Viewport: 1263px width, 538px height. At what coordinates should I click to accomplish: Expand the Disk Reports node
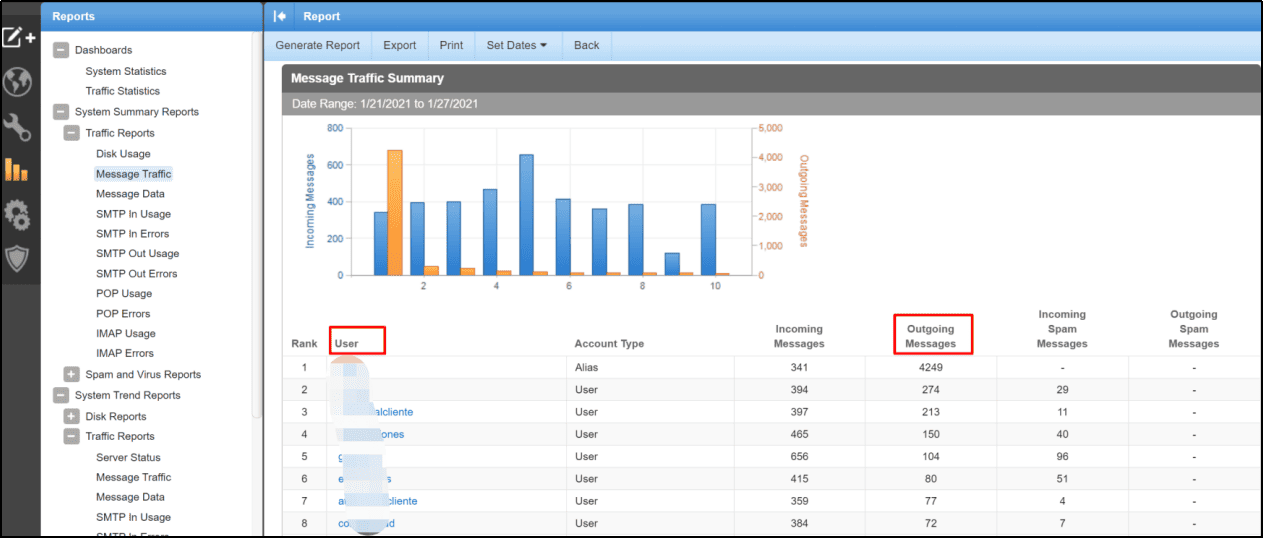point(72,416)
